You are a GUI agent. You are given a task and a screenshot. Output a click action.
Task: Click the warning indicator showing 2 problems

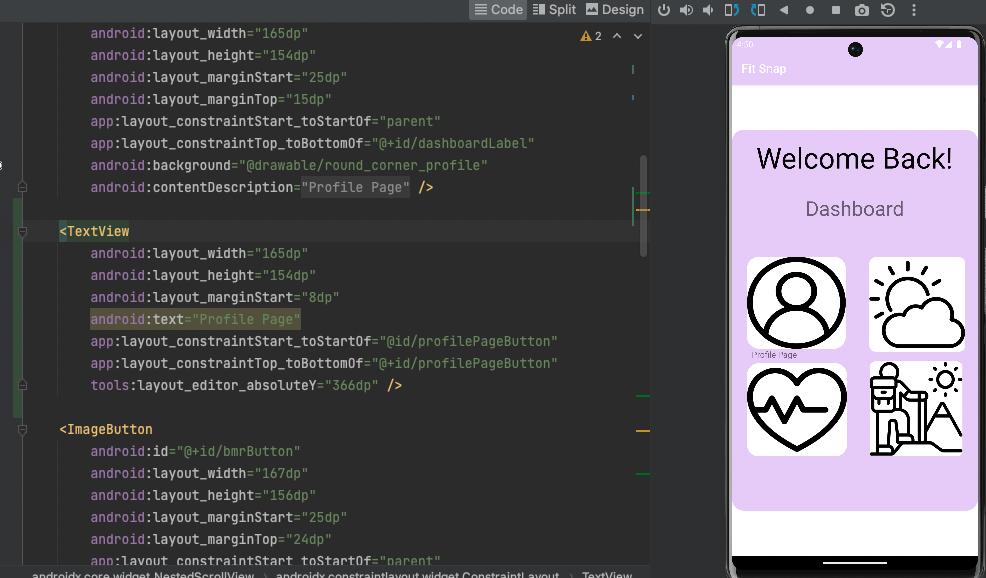[590, 36]
